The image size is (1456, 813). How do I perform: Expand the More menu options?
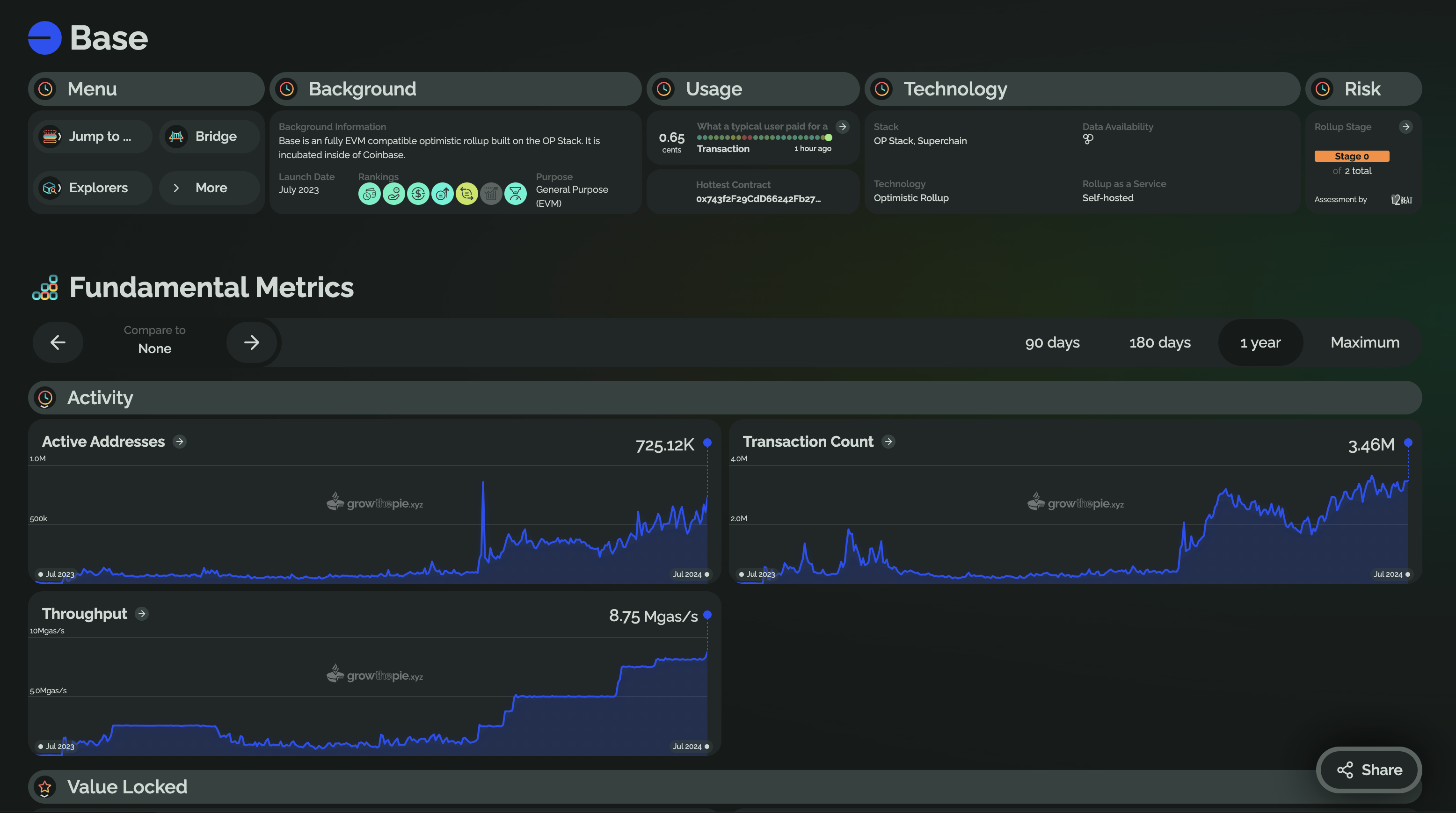[209, 188]
